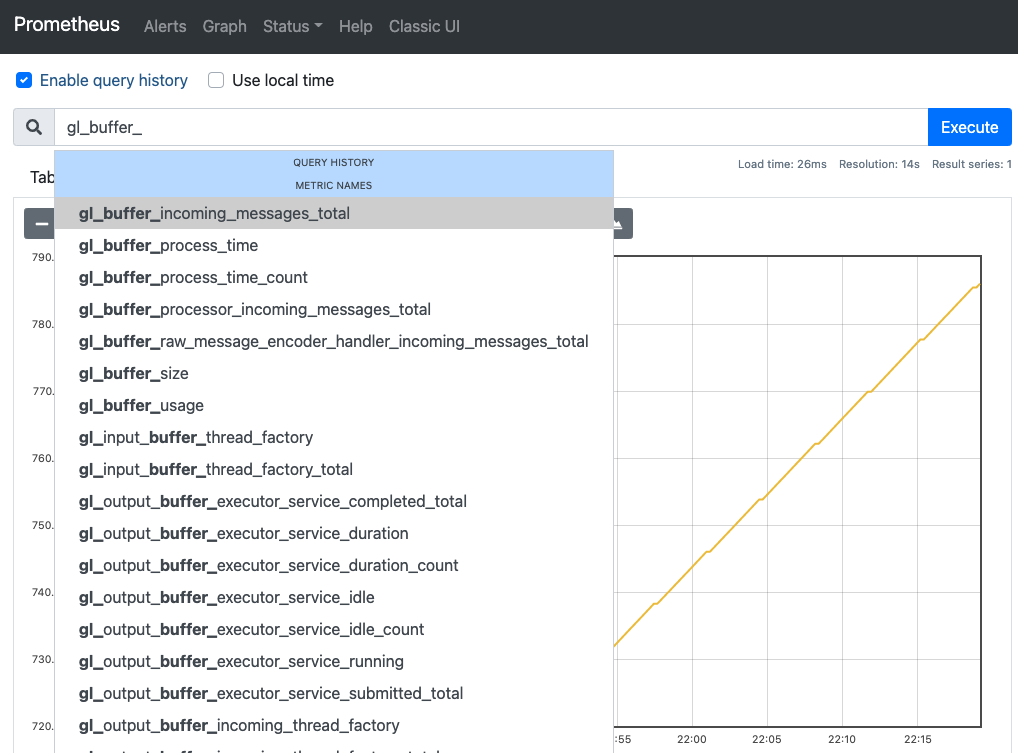Toggle Enable query history checkbox

pos(24,80)
